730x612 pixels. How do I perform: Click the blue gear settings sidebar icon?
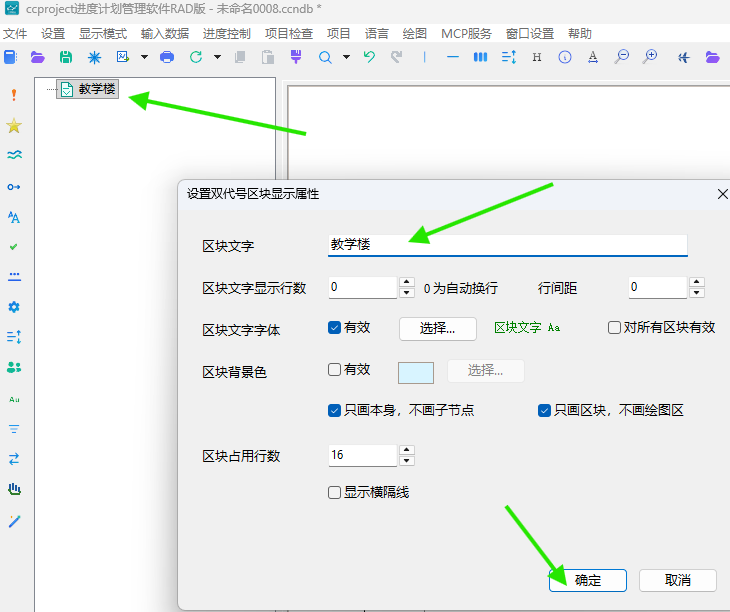(x=14, y=307)
